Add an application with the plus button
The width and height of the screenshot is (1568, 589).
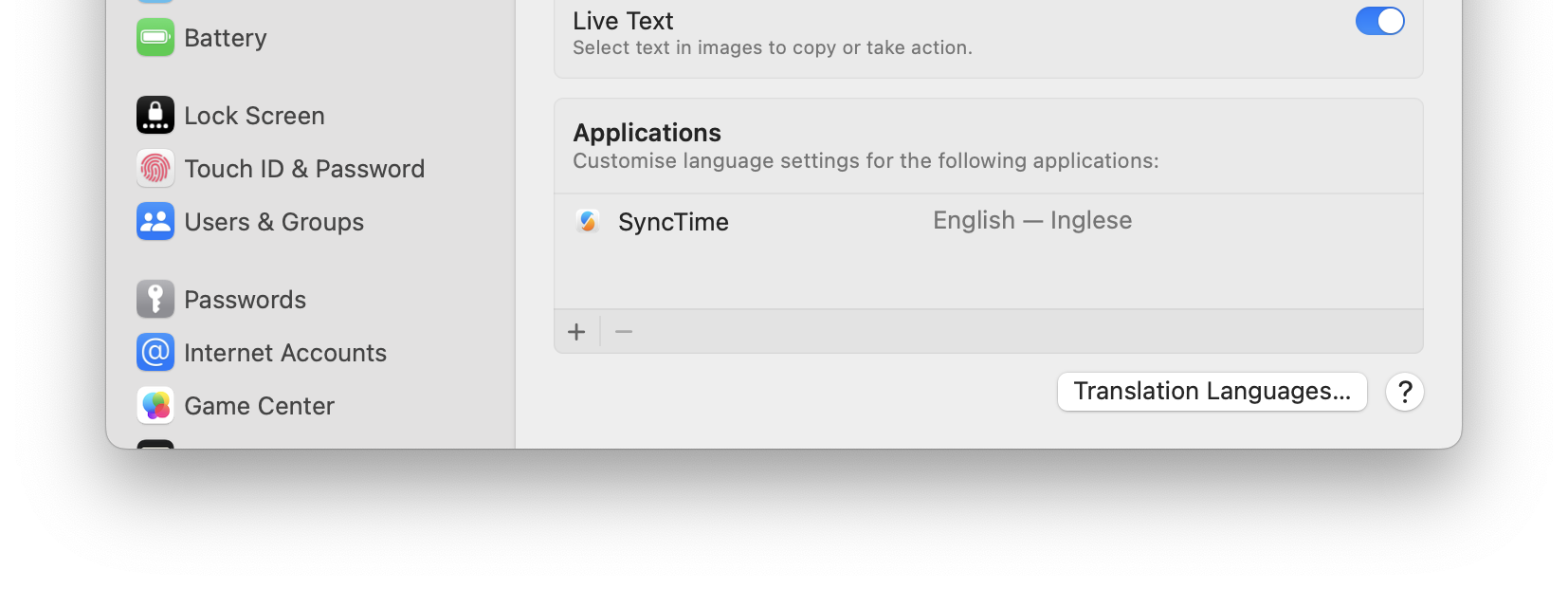tap(576, 332)
